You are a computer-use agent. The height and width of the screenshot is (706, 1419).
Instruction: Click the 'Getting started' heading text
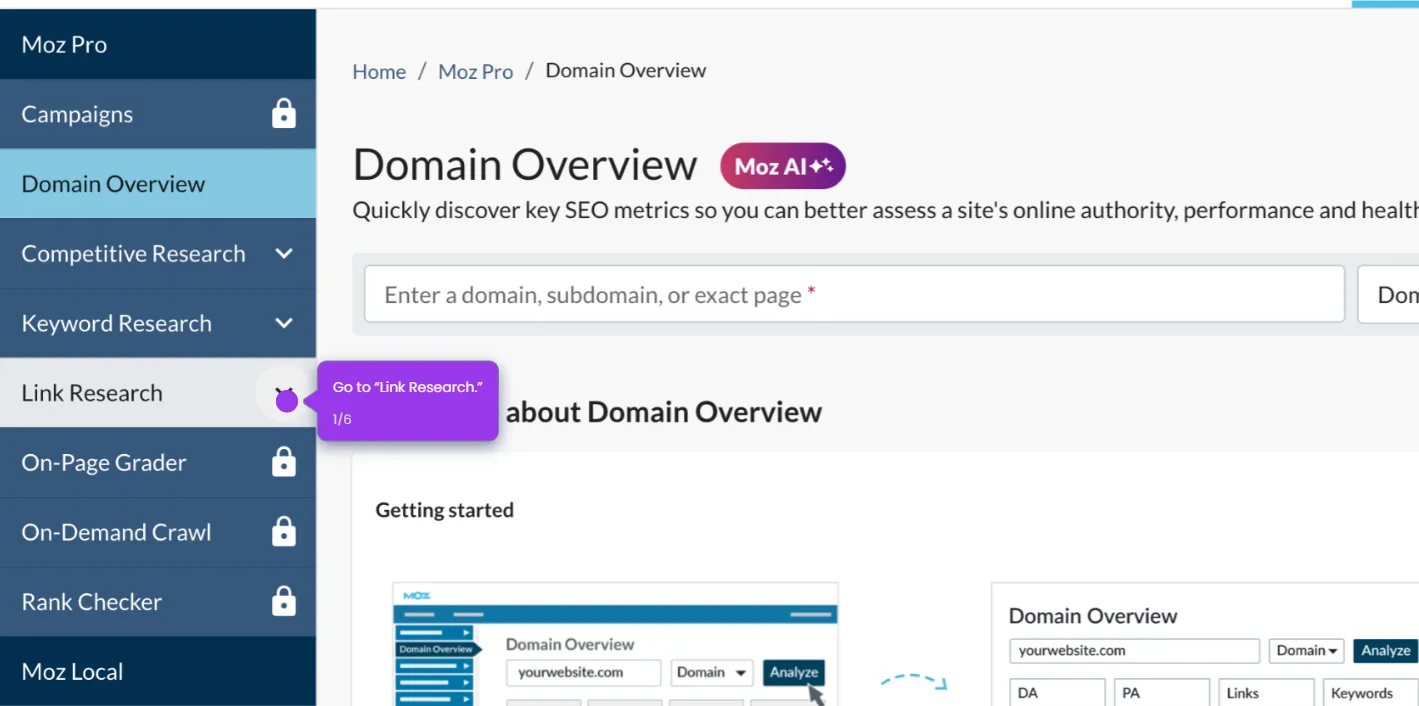445,510
